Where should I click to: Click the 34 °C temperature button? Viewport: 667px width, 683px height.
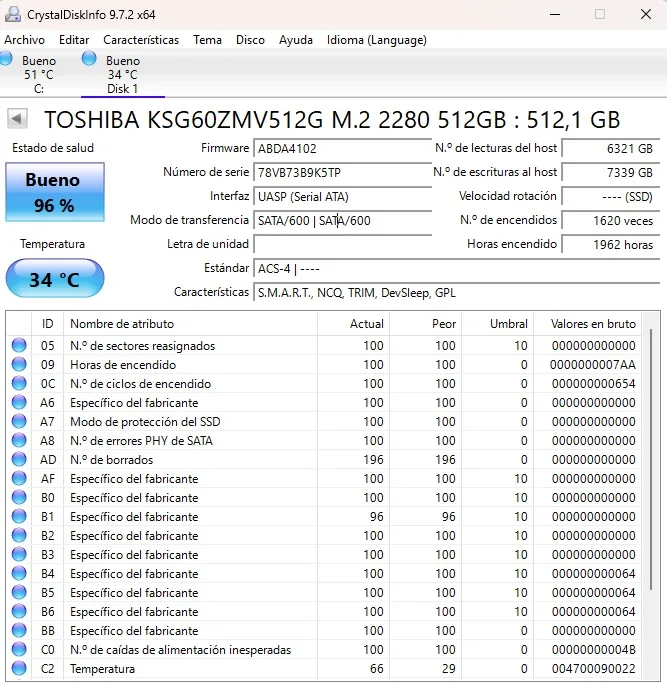55,278
